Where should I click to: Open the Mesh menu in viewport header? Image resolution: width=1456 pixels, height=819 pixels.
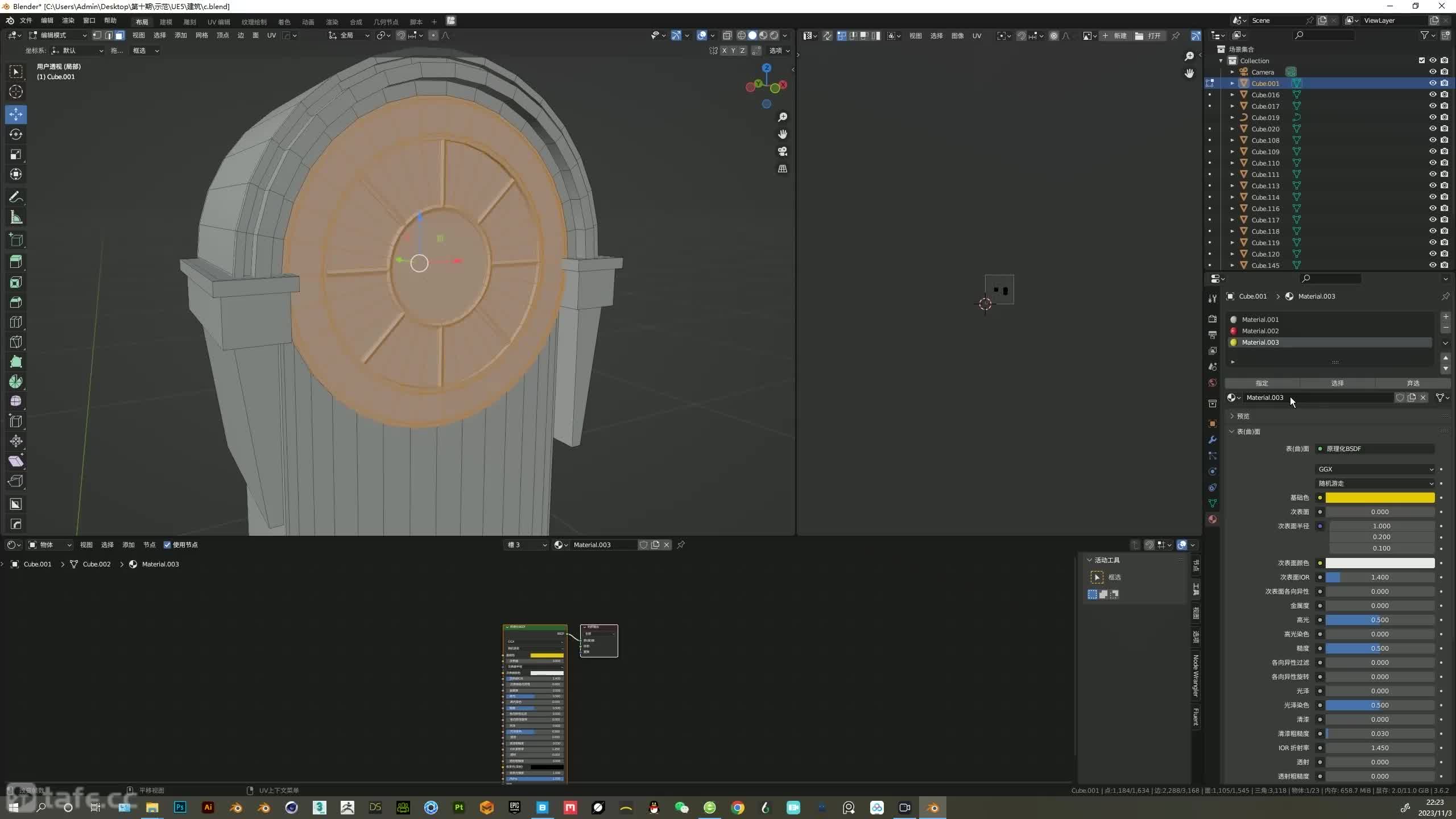[202, 35]
